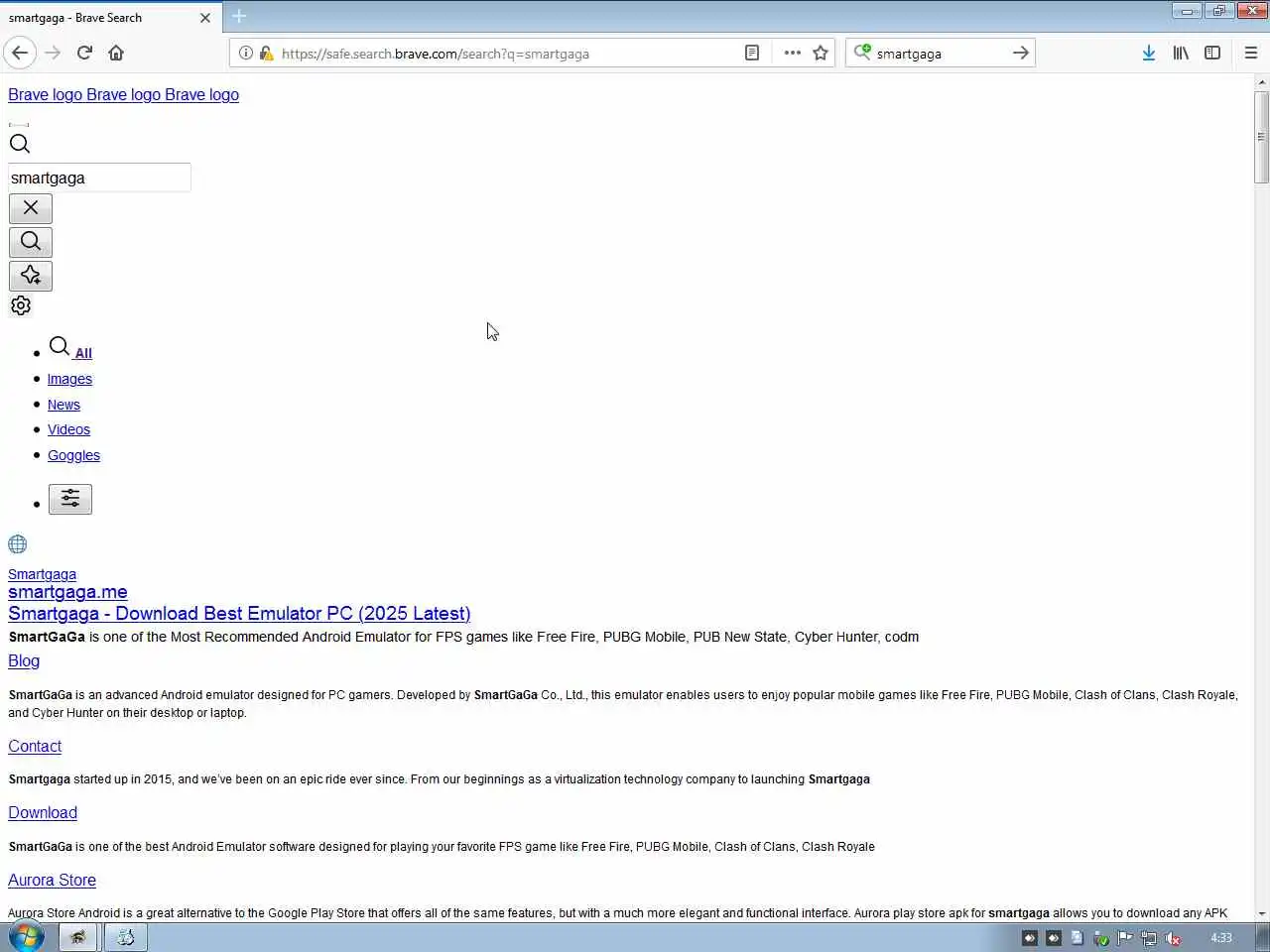Open the Aurora Store sublink

coord(52,881)
